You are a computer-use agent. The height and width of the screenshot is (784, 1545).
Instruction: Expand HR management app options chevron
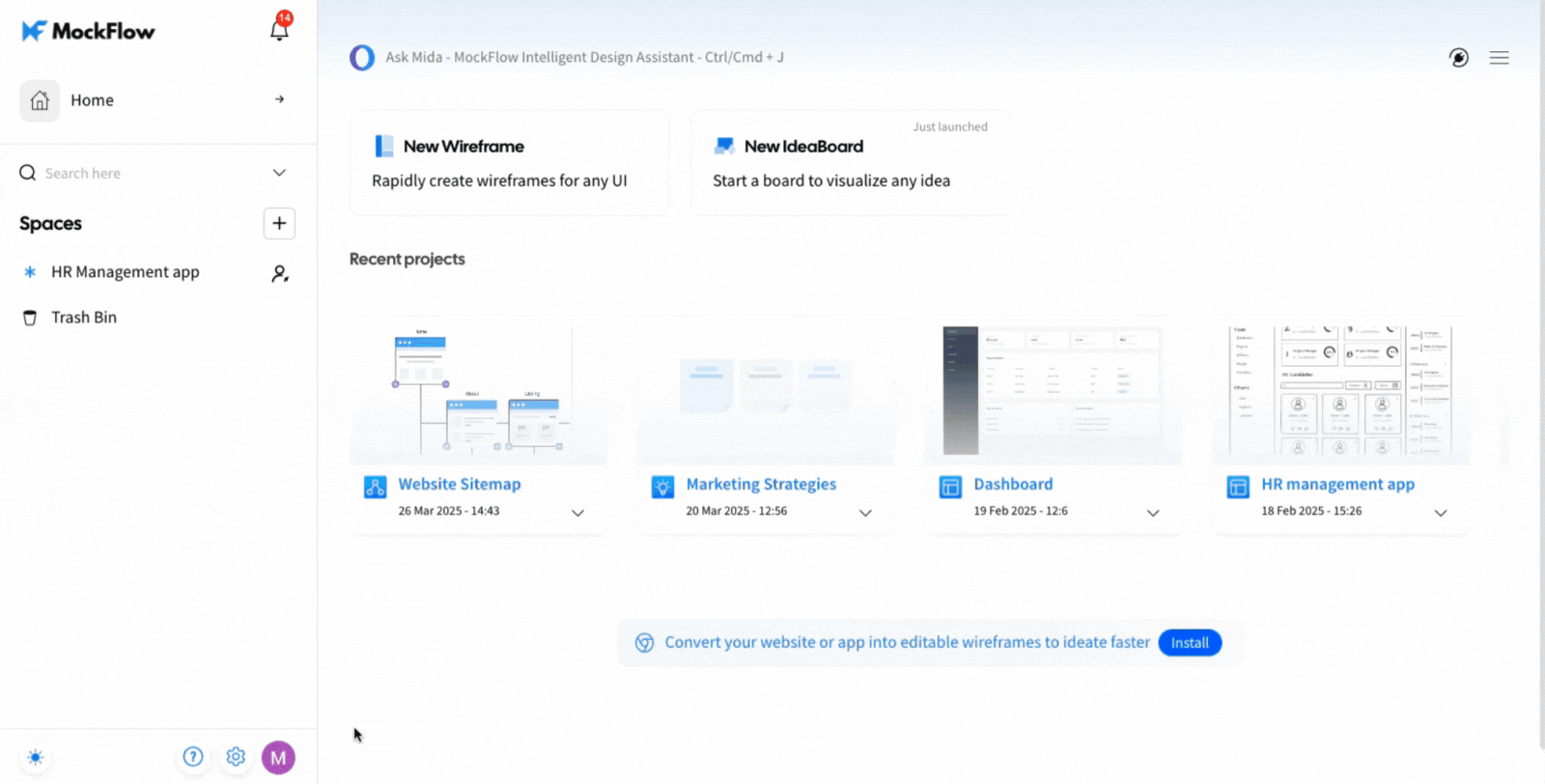[1441, 513]
